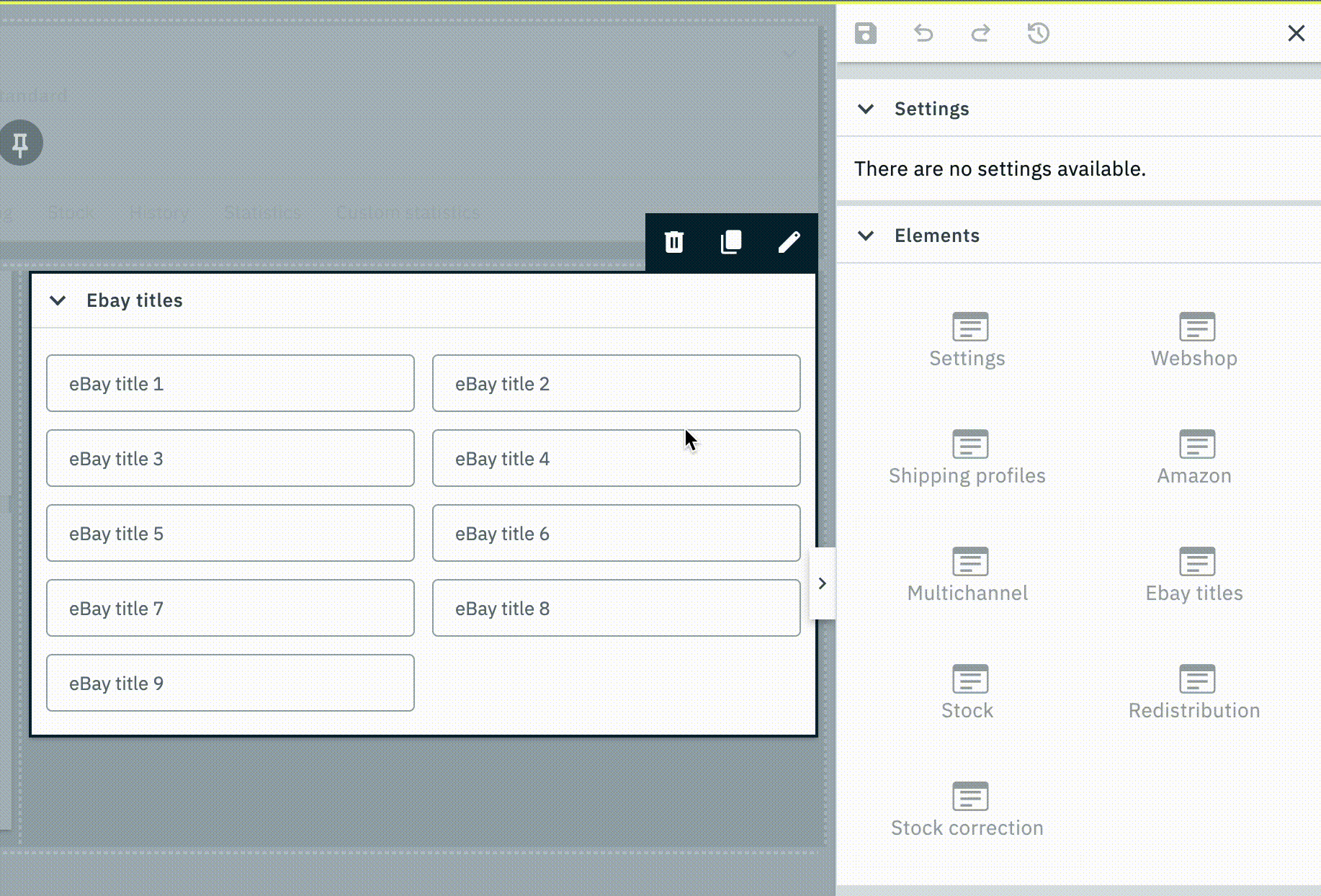Delete the Ebay titles element with trash icon
This screenshot has width=1321, height=896.
[x=674, y=242]
